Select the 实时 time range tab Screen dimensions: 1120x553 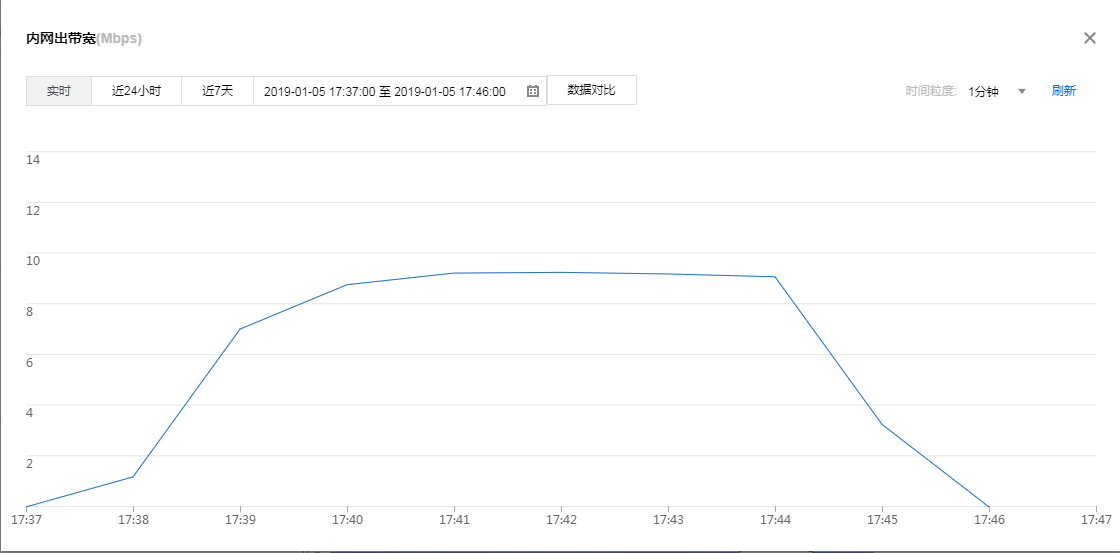59,91
